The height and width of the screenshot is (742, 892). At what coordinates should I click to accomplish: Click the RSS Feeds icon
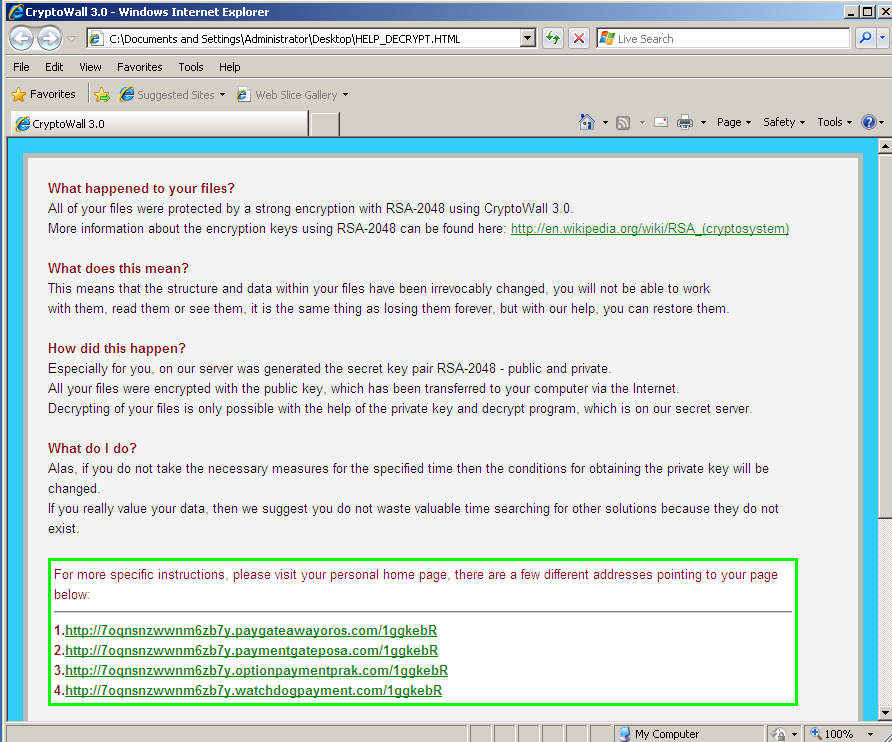click(623, 122)
